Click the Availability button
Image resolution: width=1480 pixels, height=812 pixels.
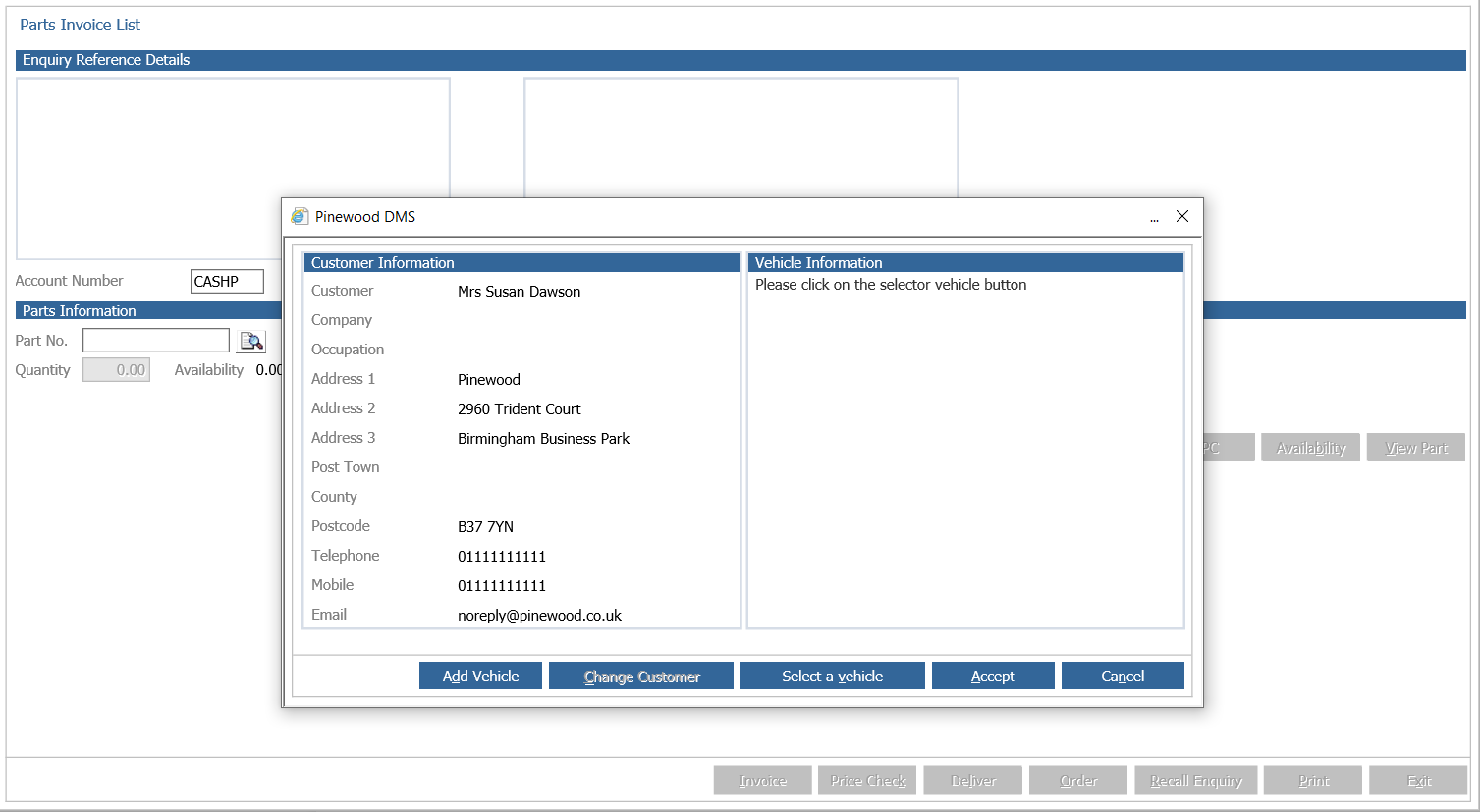coord(1310,448)
